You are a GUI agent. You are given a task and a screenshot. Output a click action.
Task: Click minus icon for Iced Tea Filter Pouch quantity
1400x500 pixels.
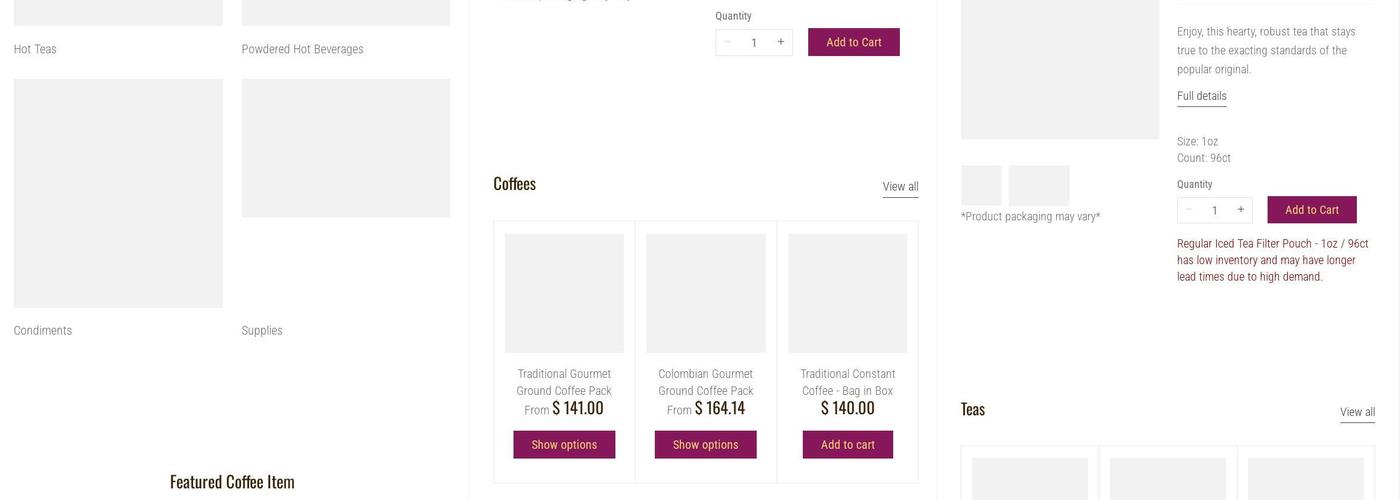[1189, 210]
